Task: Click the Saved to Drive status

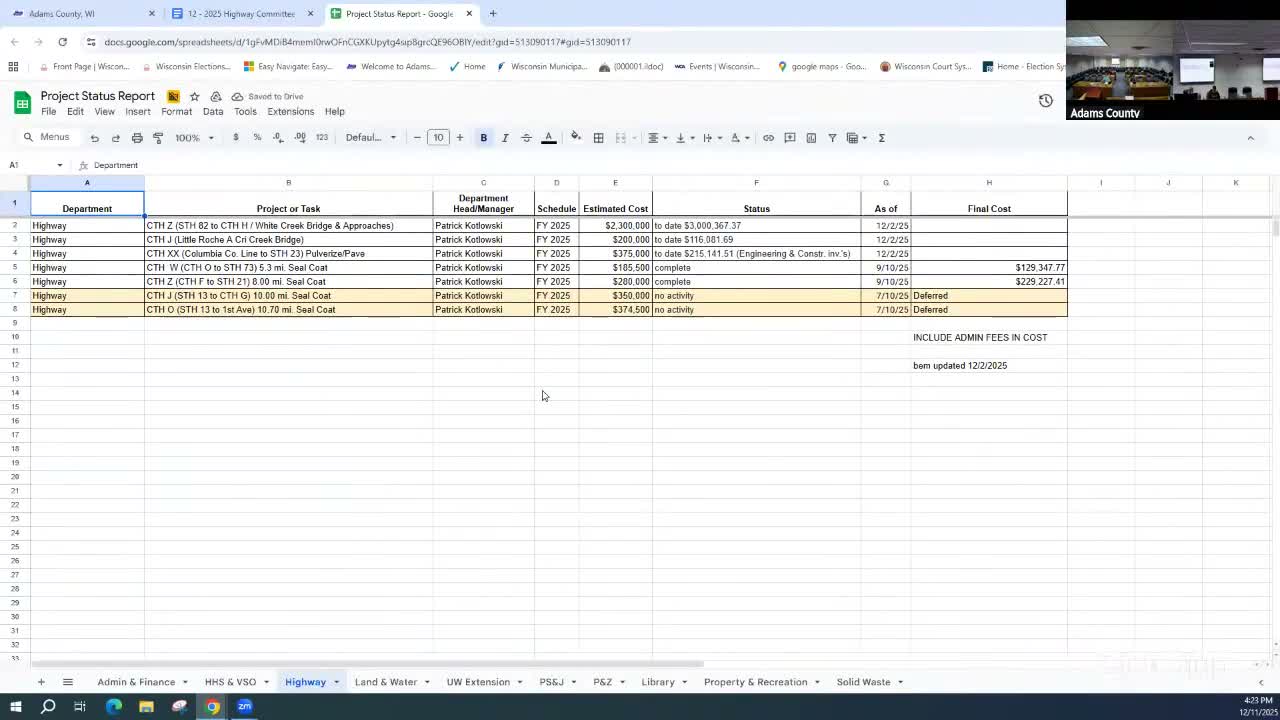Action: (x=267, y=97)
